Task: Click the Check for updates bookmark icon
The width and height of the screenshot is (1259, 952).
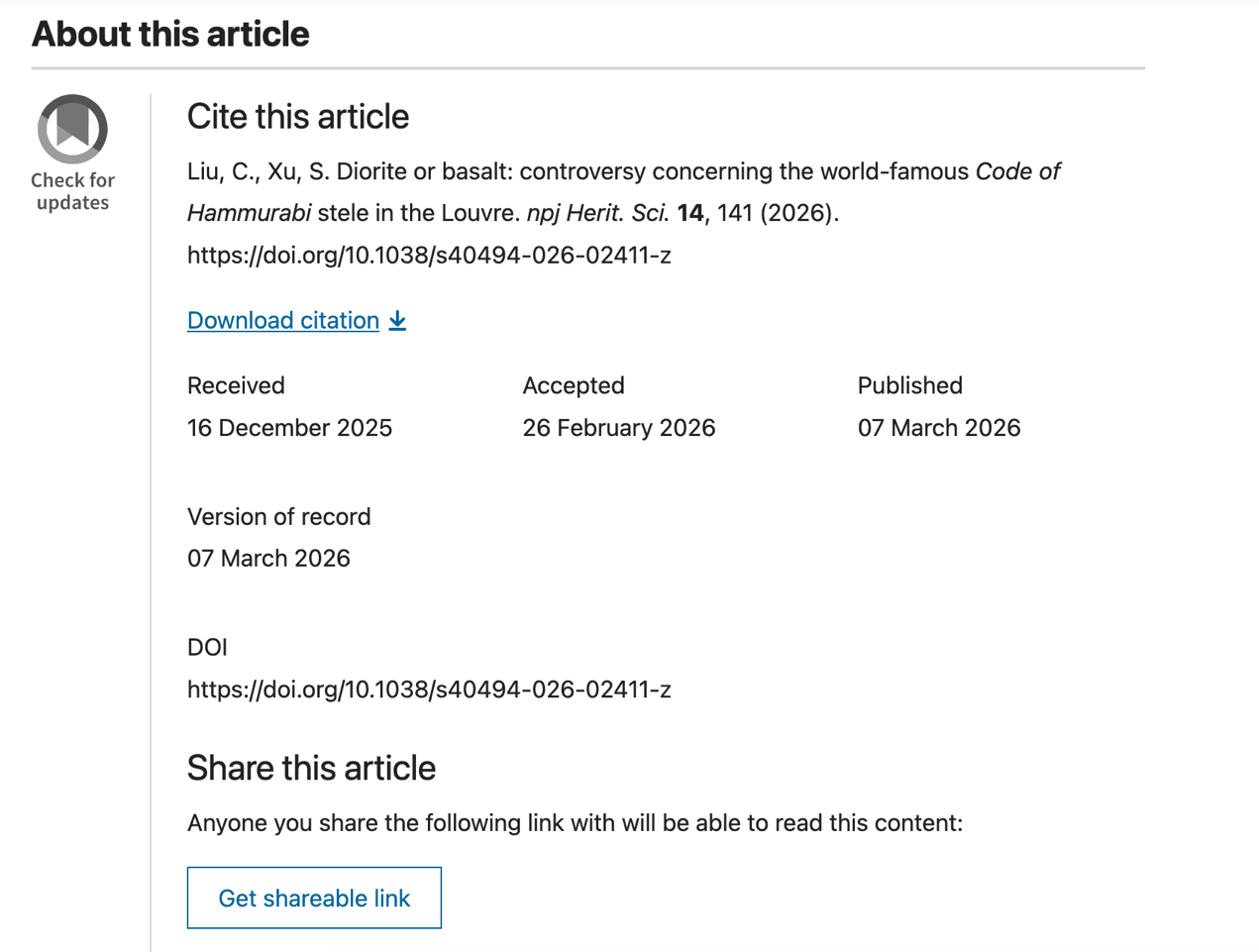Action: coord(72,129)
